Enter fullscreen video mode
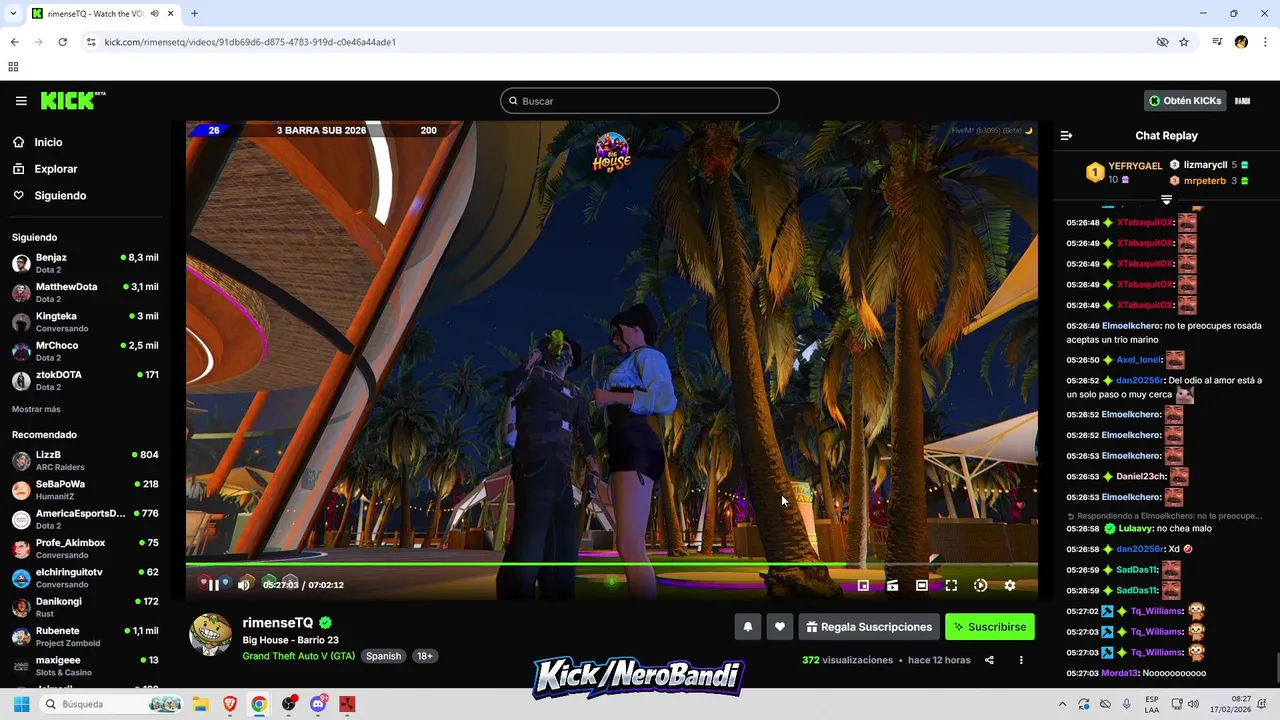Image resolution: width=1280 pixels, height=720 pixels. pyautogui.click(x=951, y=585)
